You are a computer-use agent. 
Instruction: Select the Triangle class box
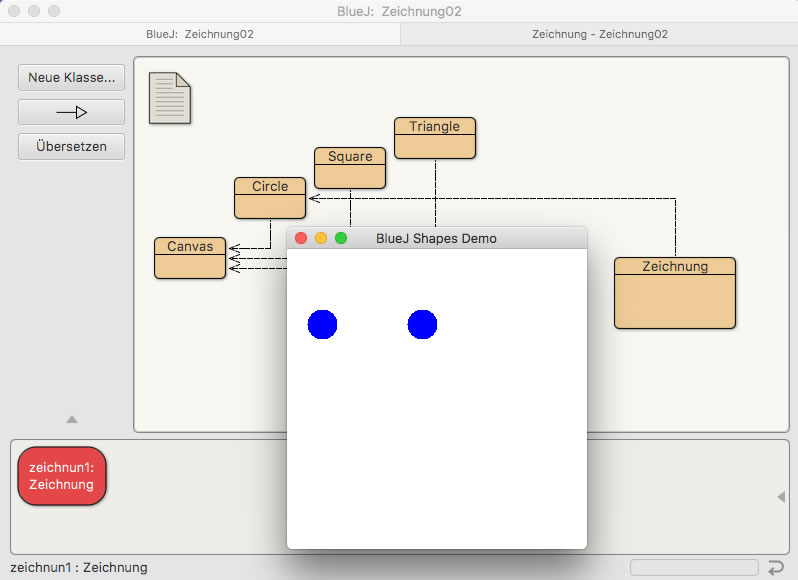pos(434,138)
